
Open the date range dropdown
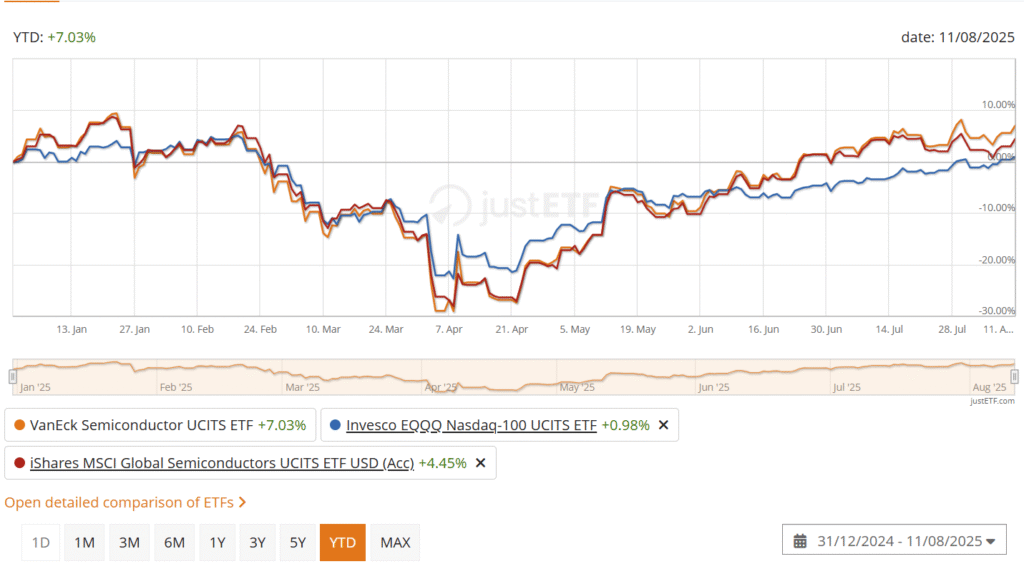[895, 541]
